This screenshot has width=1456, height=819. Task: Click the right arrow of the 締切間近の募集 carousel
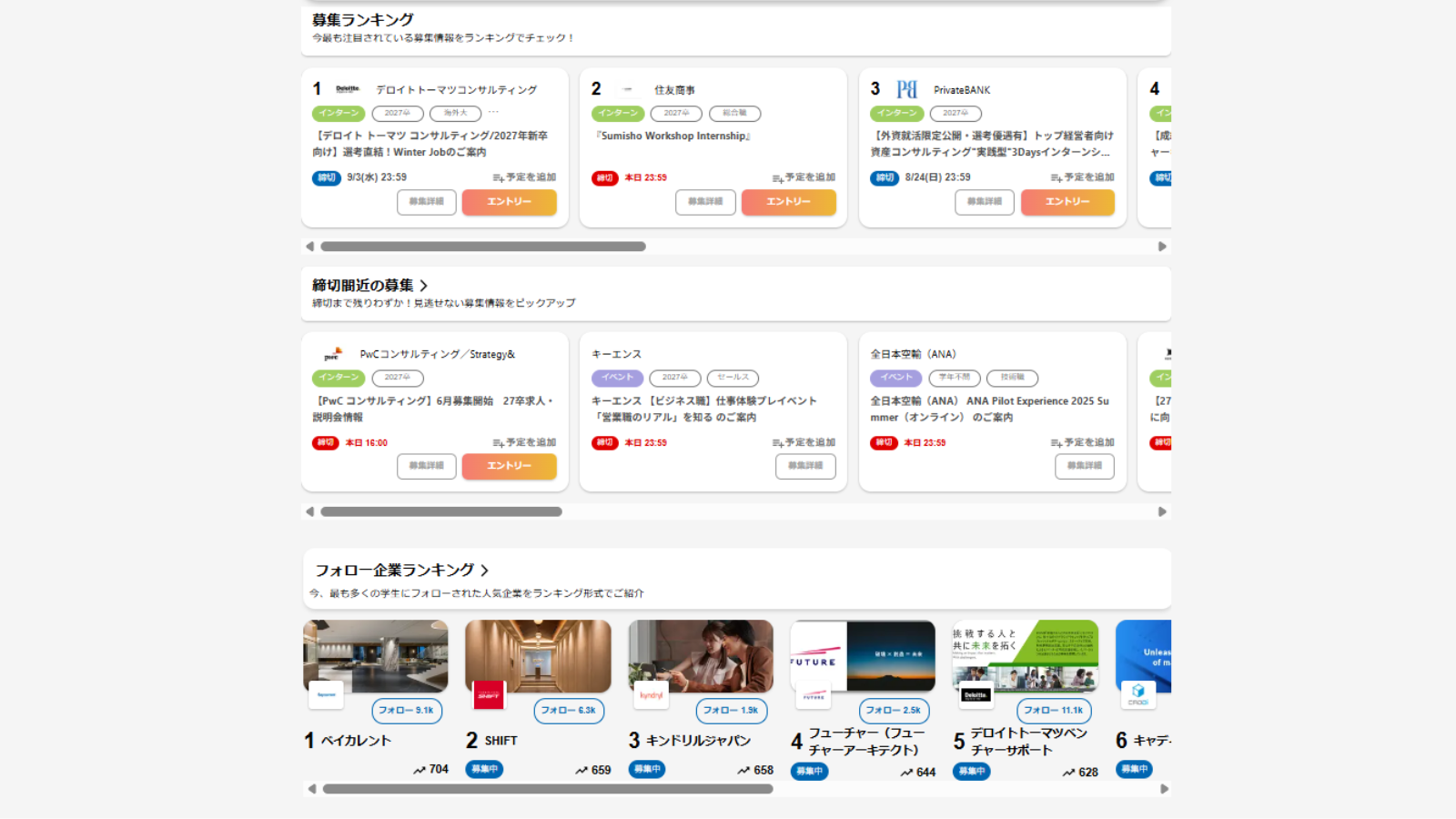click(x=1162, y=511)
